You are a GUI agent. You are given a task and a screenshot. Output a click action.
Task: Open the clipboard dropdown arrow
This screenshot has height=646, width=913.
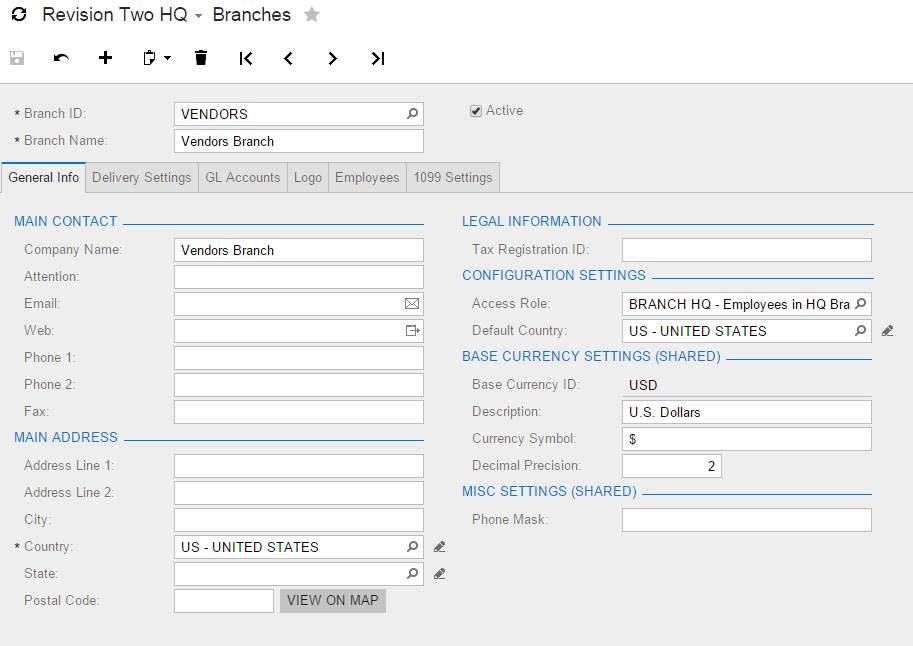click(168, 58)
